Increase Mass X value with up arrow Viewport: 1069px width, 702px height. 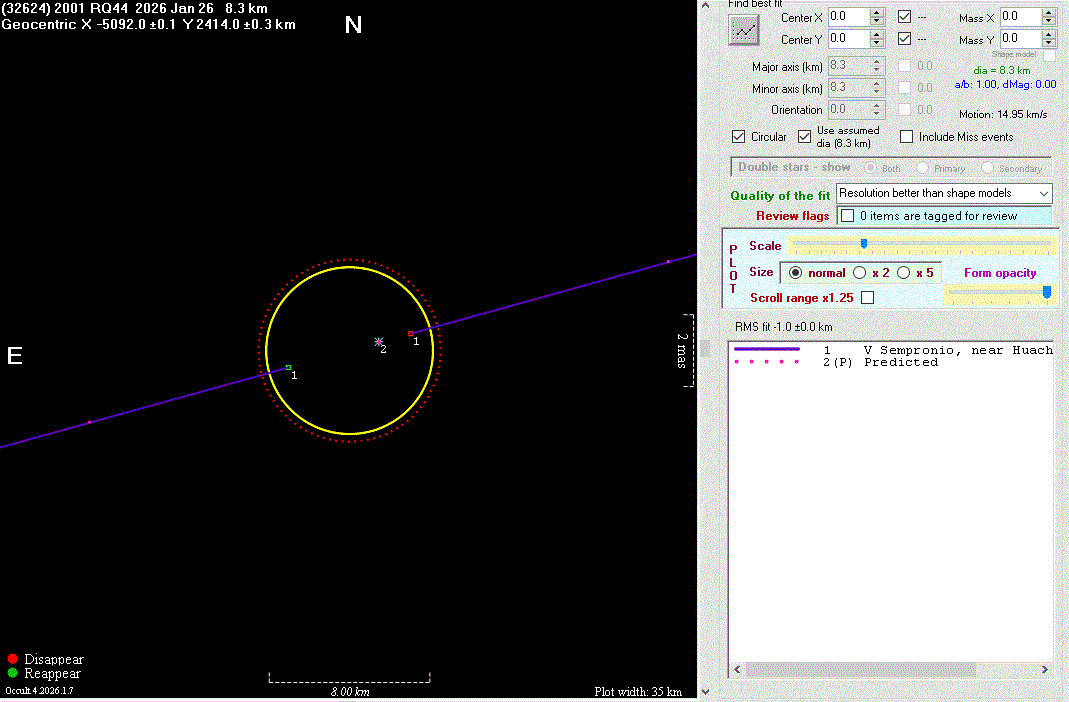(1049, 12)
